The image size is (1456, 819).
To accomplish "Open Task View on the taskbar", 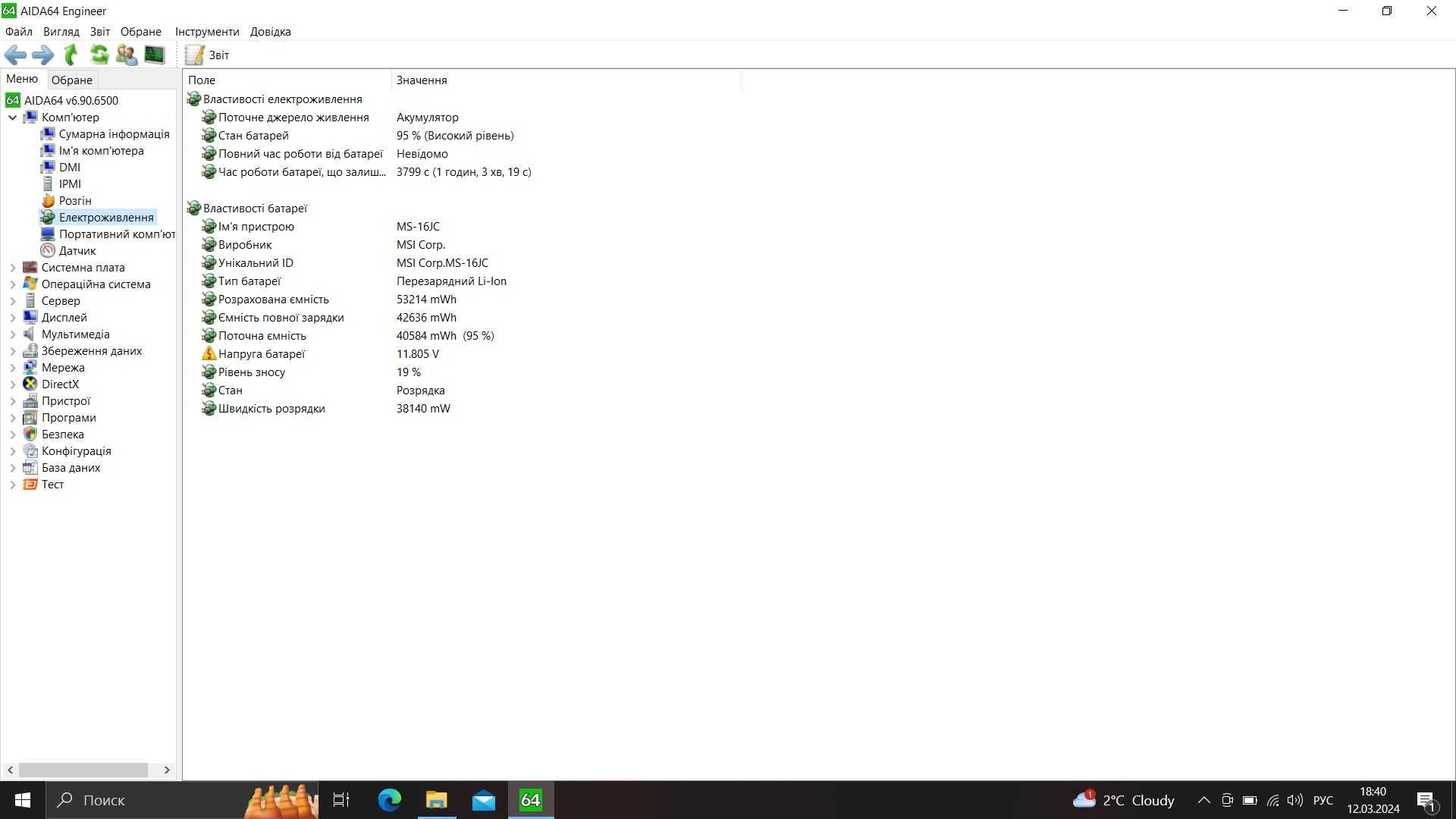I will coord(341,800).
